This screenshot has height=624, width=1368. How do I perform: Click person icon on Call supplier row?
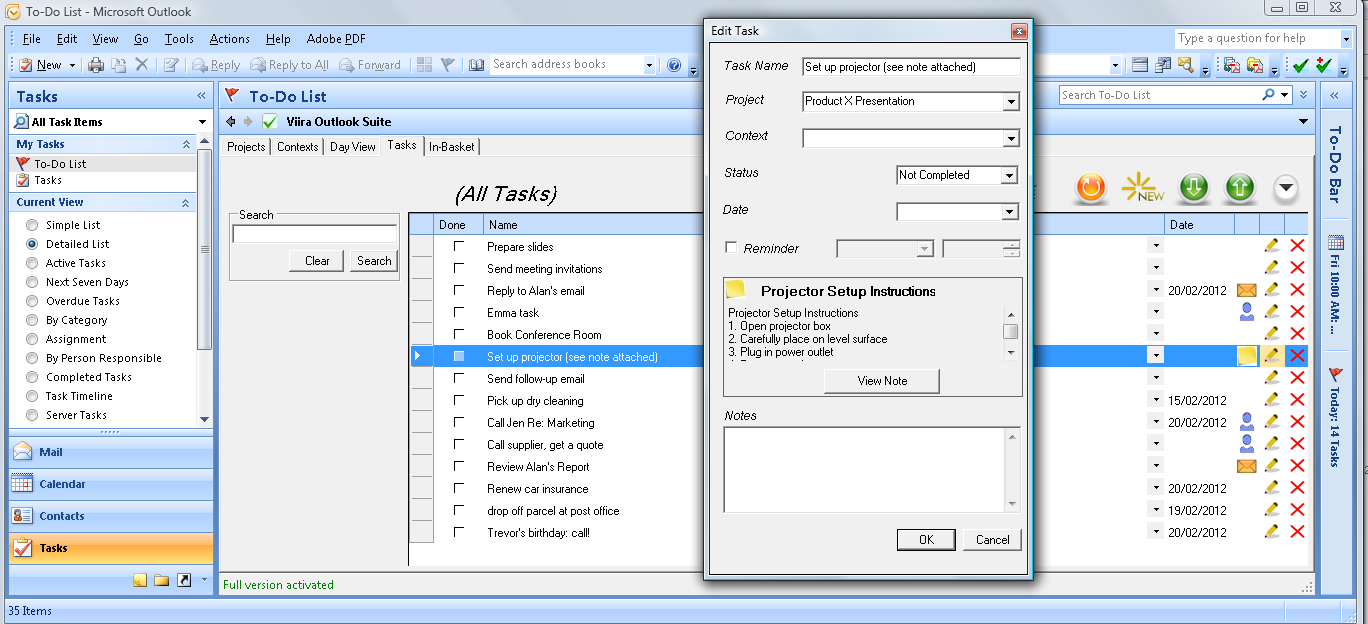coord(1246,444)
